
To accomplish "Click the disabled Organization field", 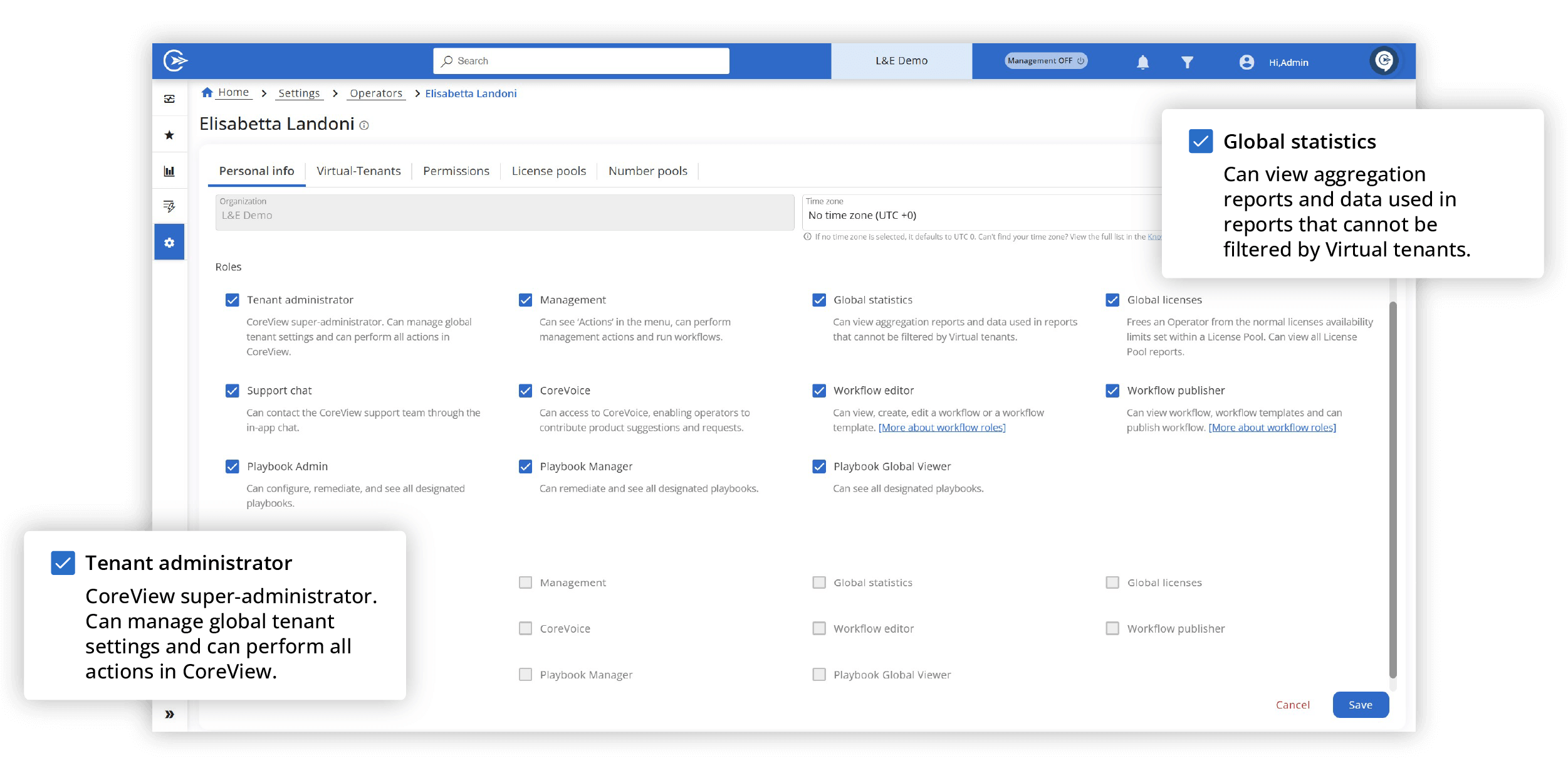I will pyautogui.click(x=504, y=212).
